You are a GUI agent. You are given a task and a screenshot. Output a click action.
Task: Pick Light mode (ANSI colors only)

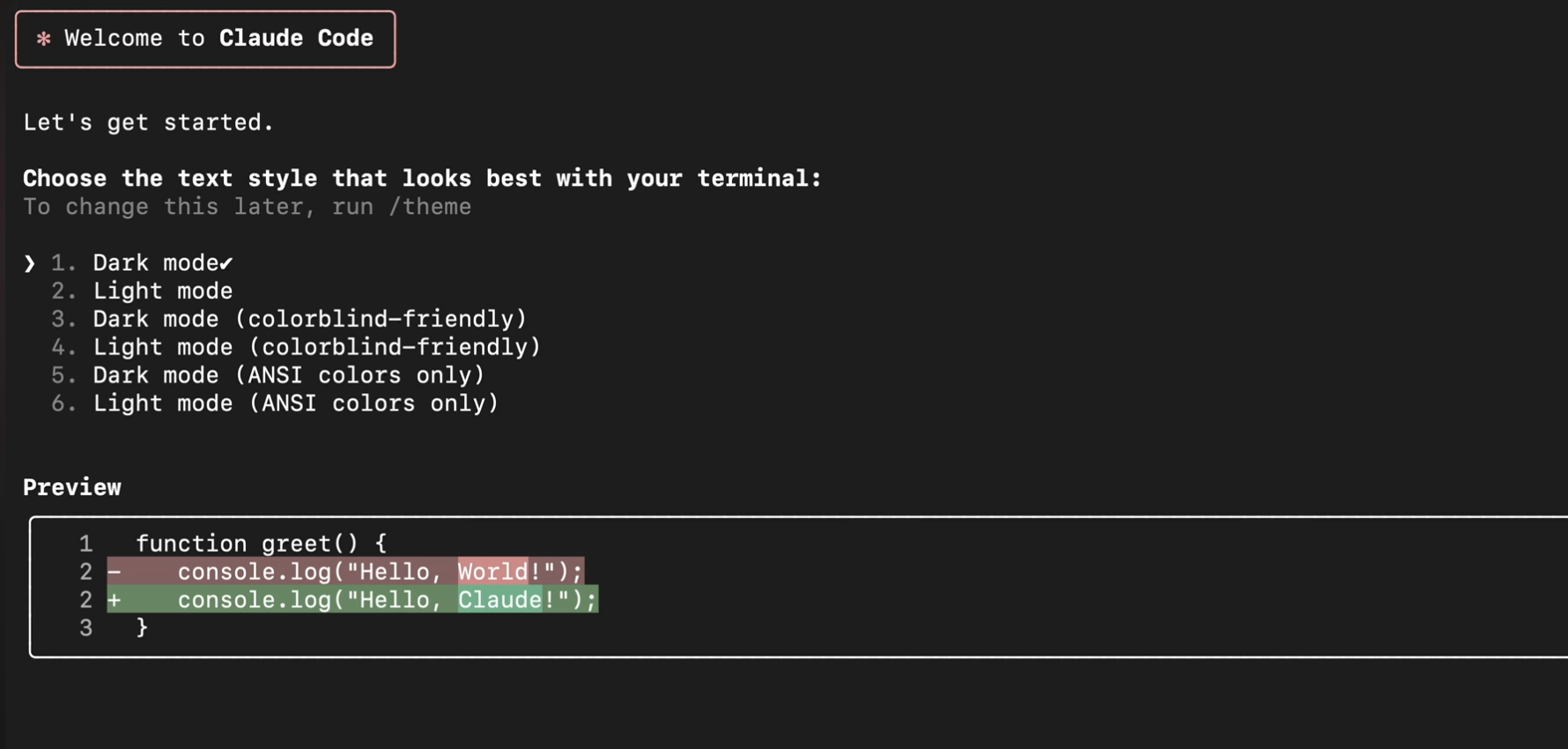275,404
